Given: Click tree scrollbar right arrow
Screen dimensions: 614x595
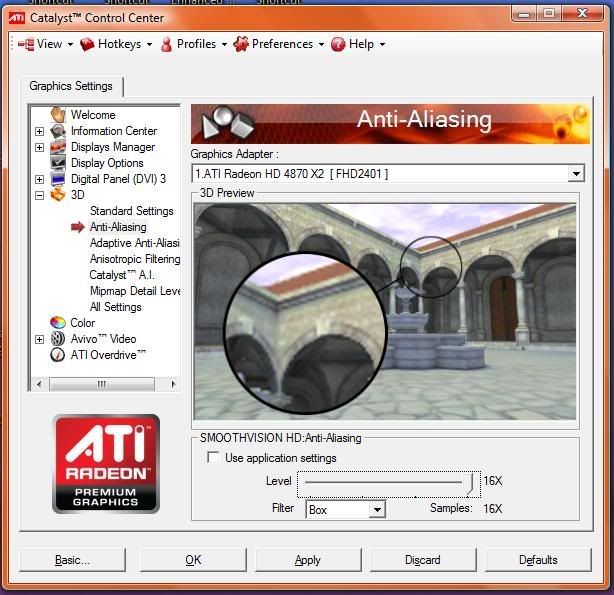Looking at the screenshot, I should (x=173, y=384).
